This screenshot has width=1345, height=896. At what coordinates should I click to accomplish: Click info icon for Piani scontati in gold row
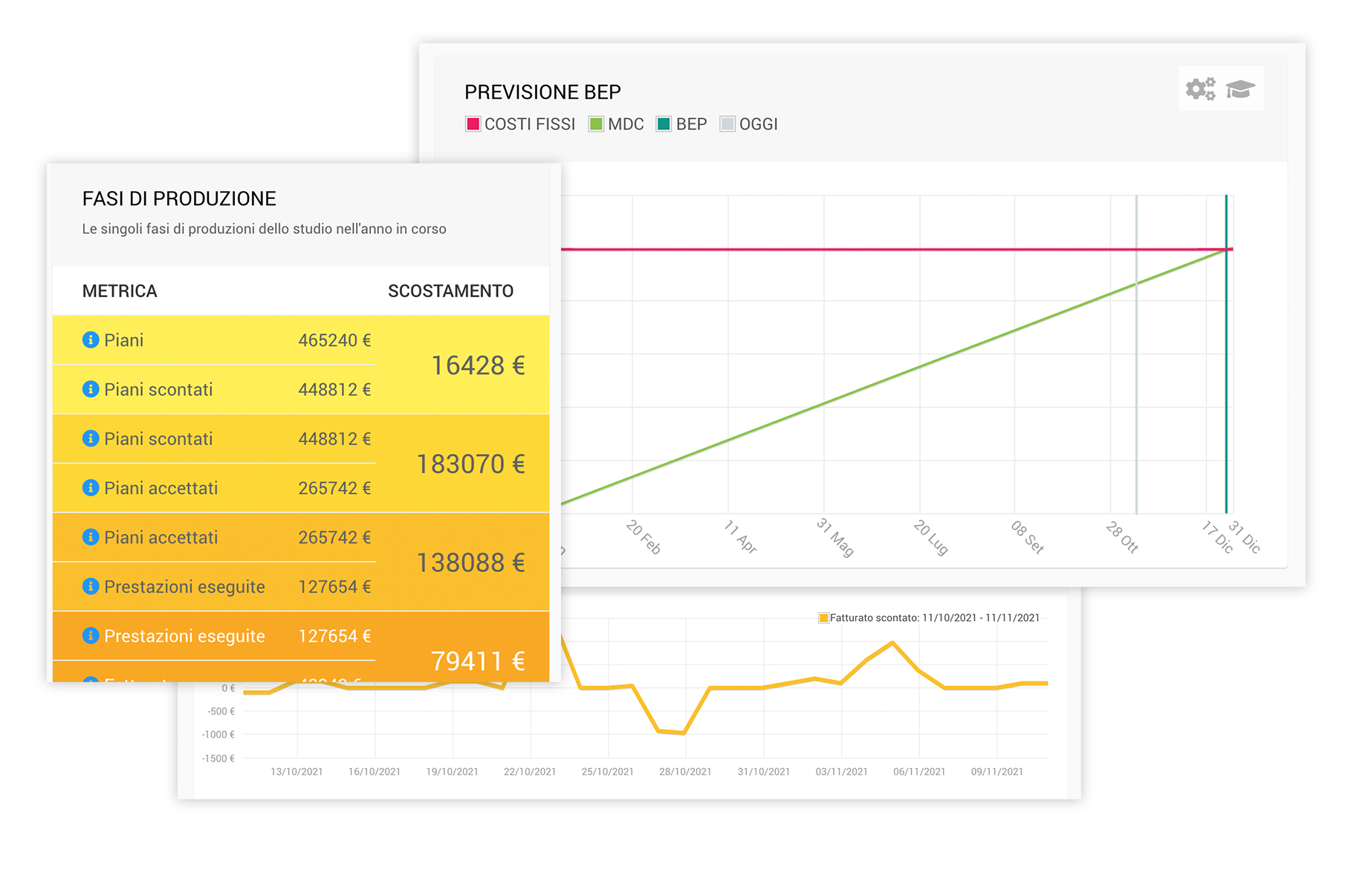pos(91,438)
